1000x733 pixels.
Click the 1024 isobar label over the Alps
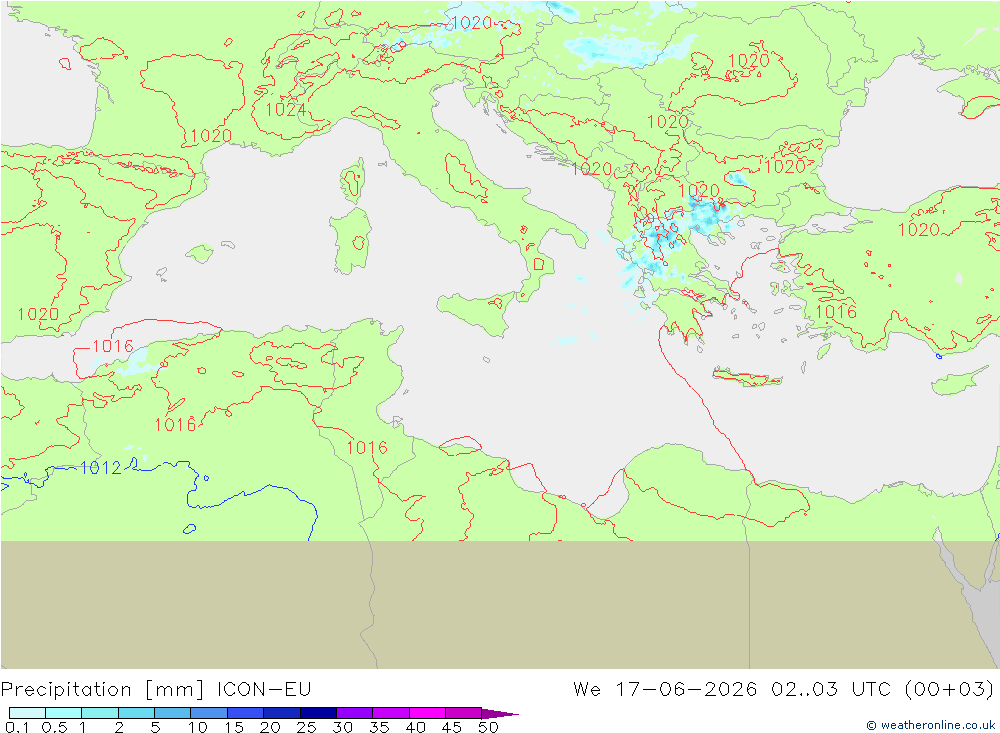(285, 110)
